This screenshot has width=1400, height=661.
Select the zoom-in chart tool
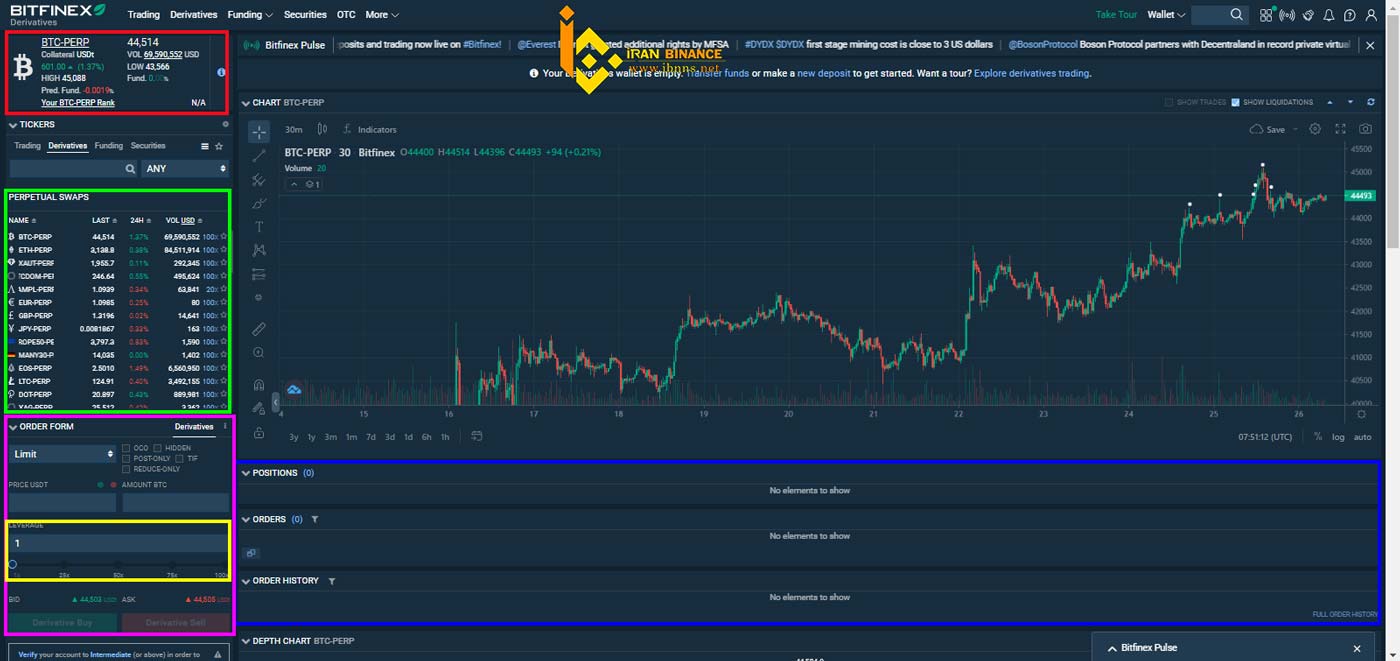point(259,353)
